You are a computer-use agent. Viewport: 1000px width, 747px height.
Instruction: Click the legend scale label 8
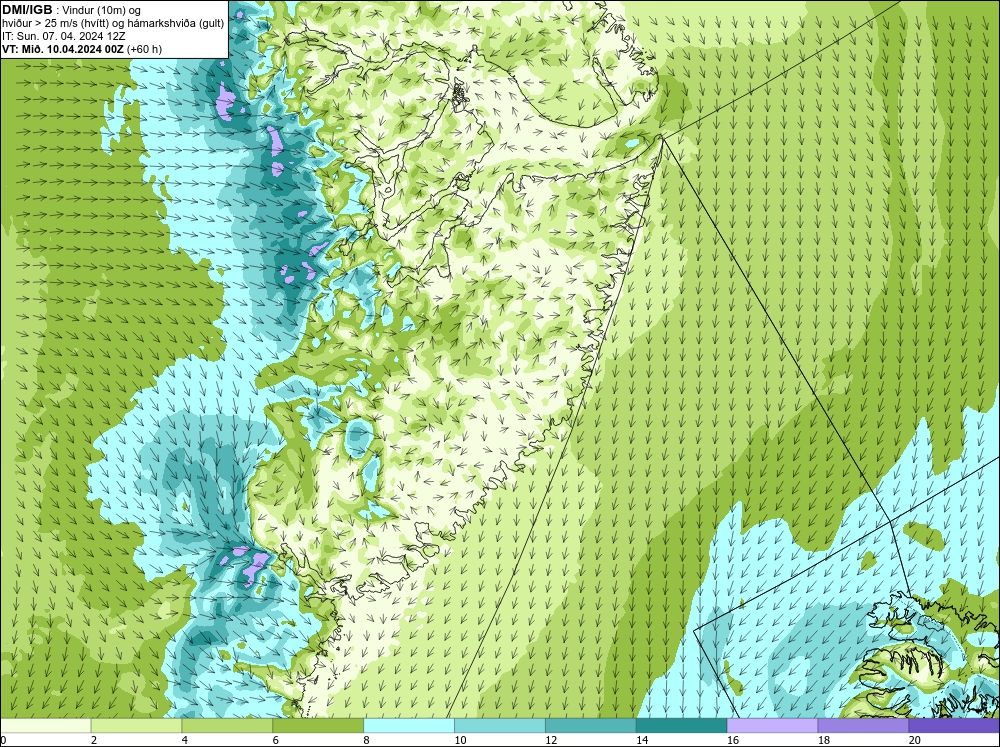(x=367, y=740)
